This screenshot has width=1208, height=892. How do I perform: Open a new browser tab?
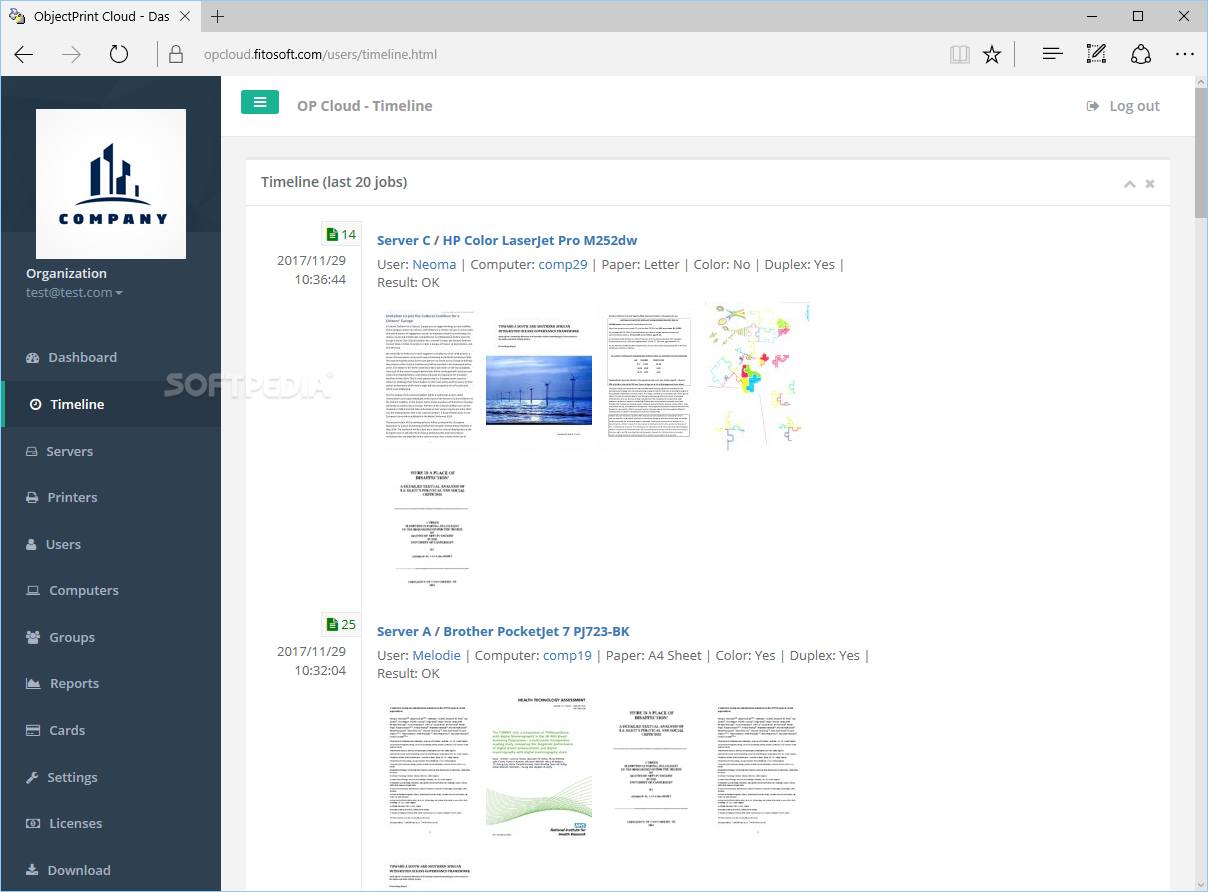pyautogui.click(x=218, y=17)
